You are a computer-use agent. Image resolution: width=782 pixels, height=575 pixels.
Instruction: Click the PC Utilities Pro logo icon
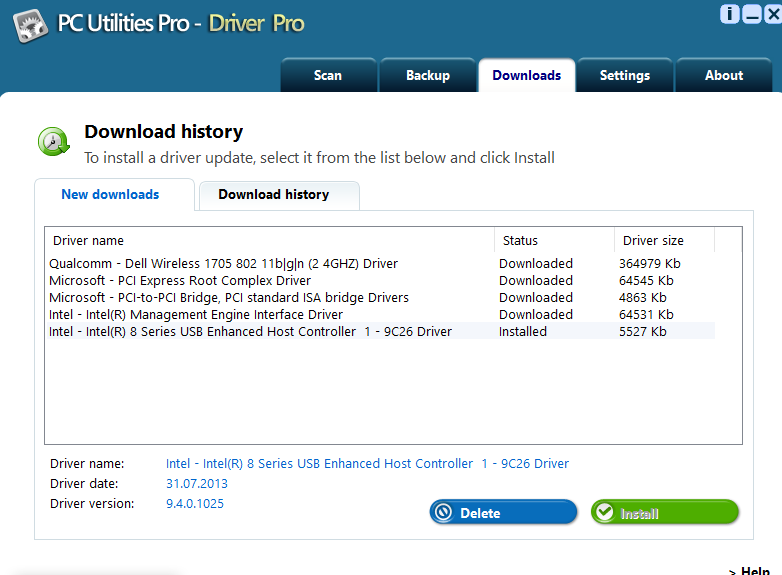click(x=28, y=25)
